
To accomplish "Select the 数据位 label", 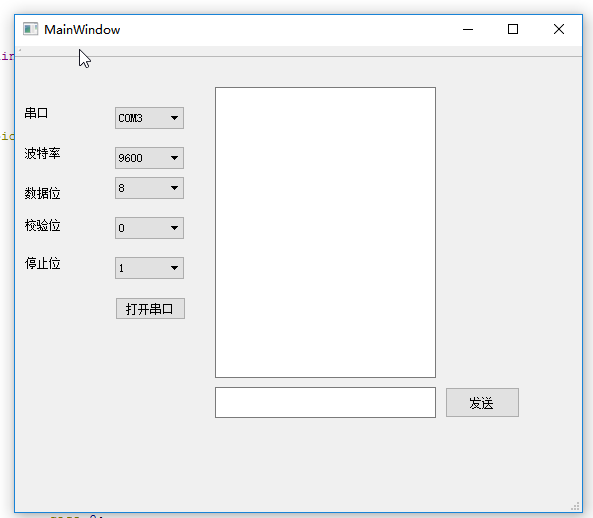I will click(x=42, y=193).
